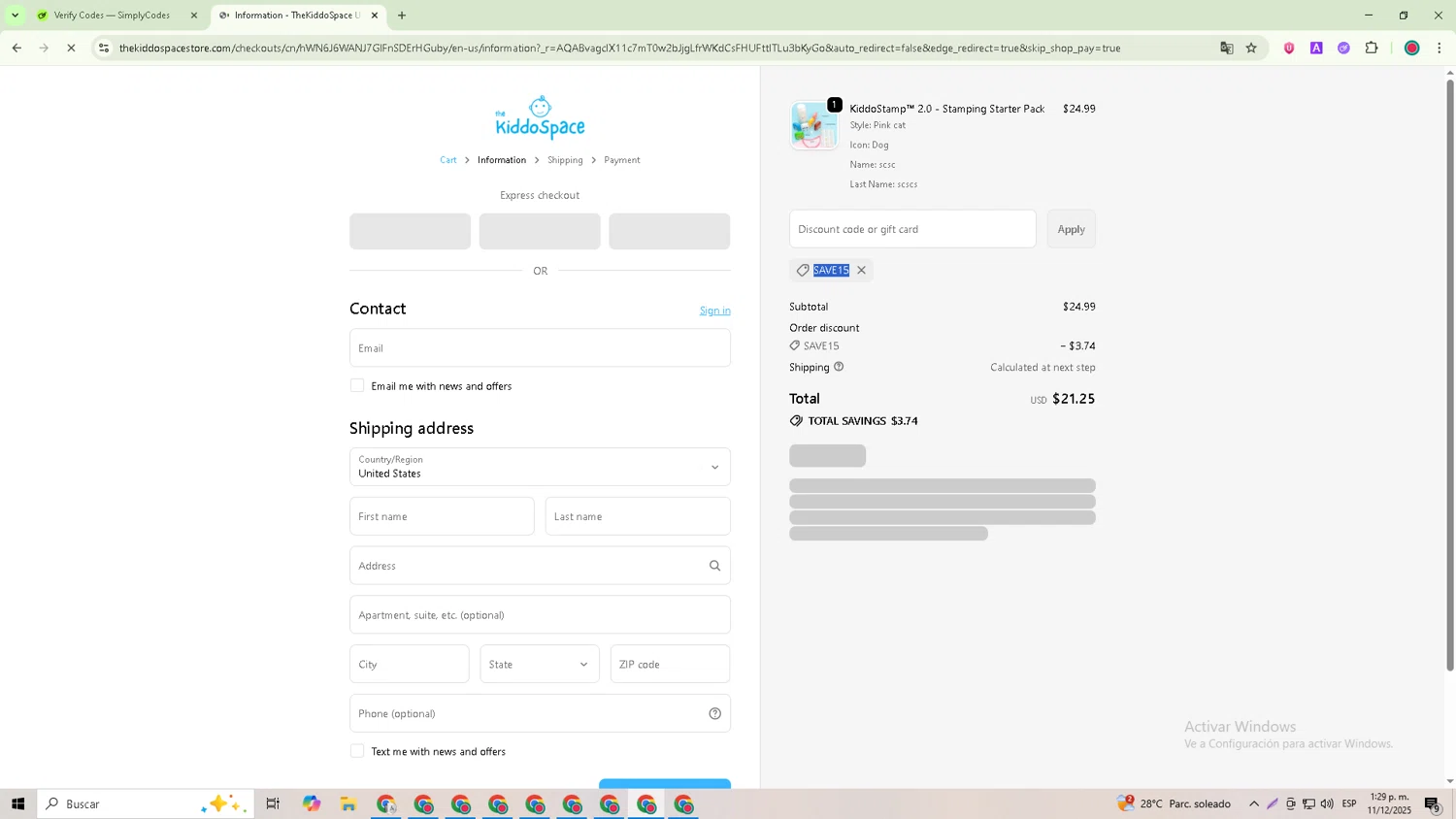Click the Email input field
The image size is (1456, 819).
click(540, 348)
